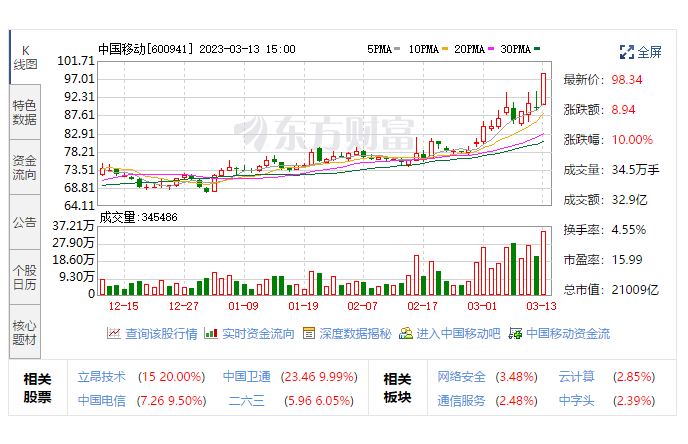This screenshot has width=688, height=444.
Task: Open fullscreen chart via 全屏 icon
Action: point(627,52)
